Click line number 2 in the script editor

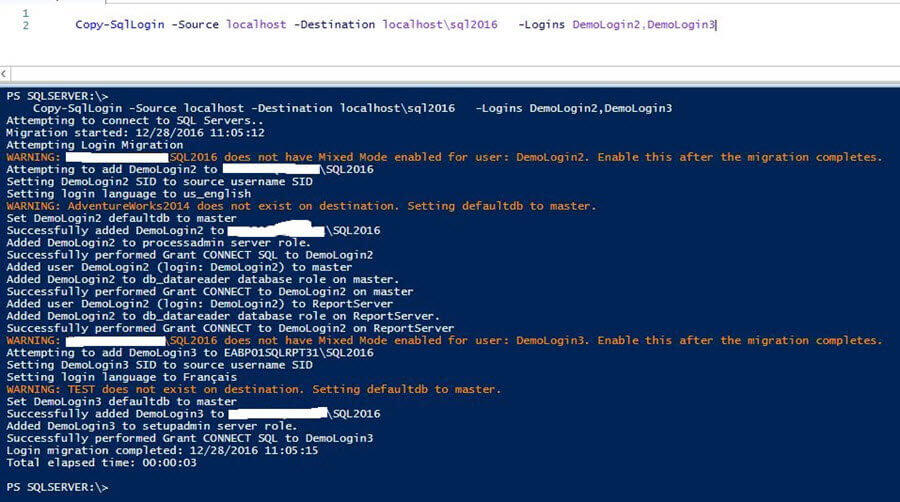coord(24,24)
